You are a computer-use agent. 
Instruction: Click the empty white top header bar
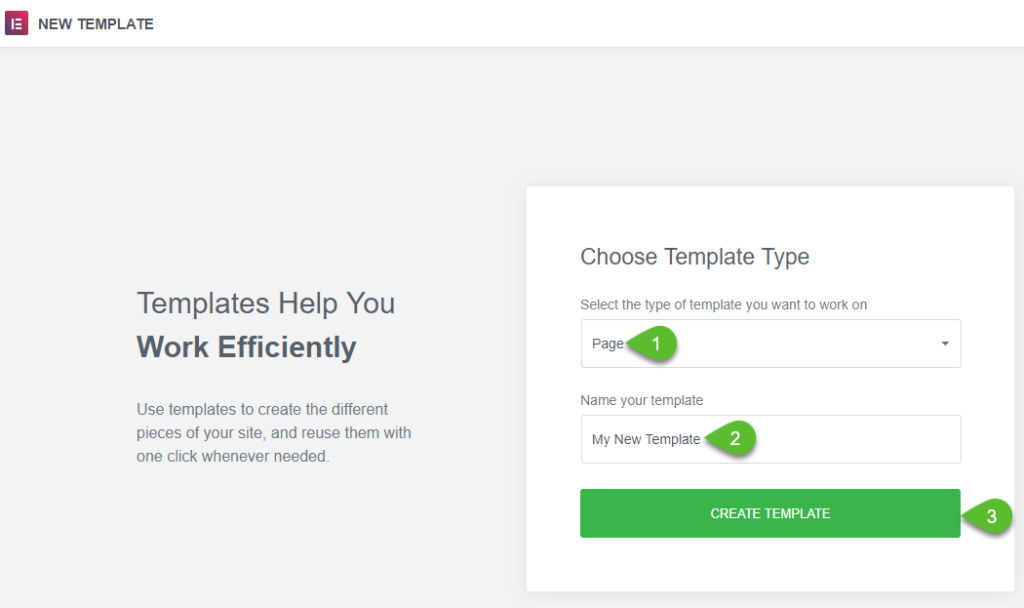[588, 24]
